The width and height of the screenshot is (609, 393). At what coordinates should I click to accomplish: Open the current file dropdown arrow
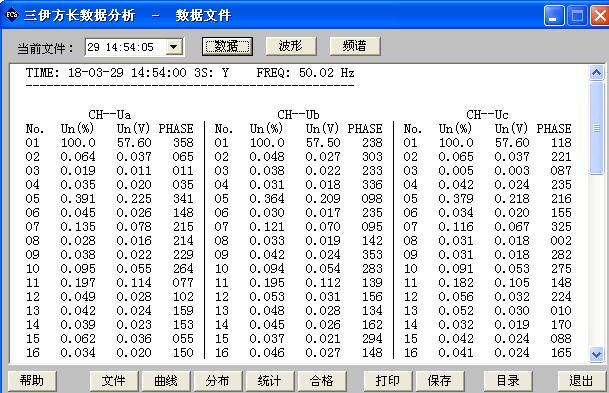174,47
